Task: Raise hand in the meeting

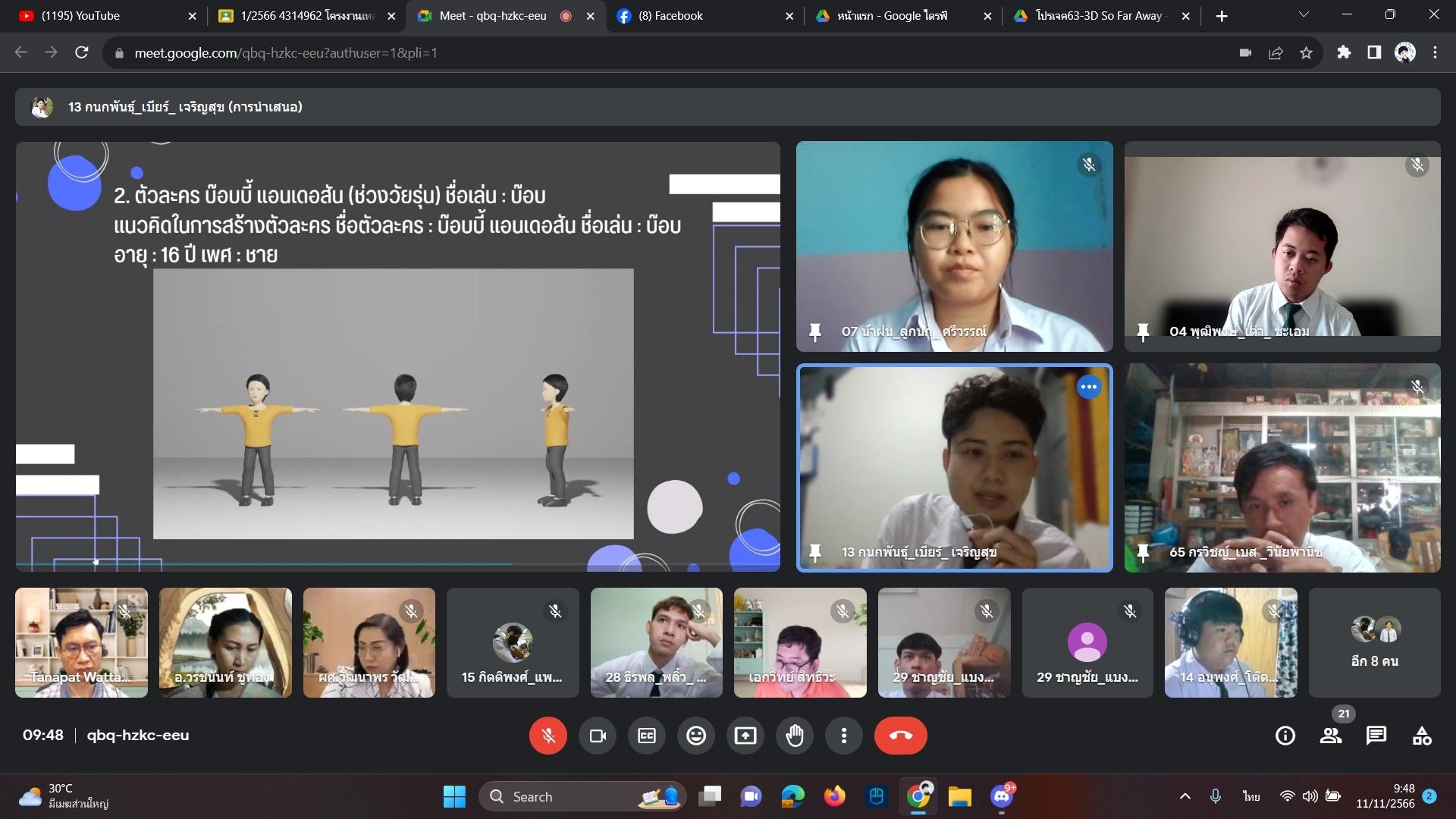Action: (795, 736)
